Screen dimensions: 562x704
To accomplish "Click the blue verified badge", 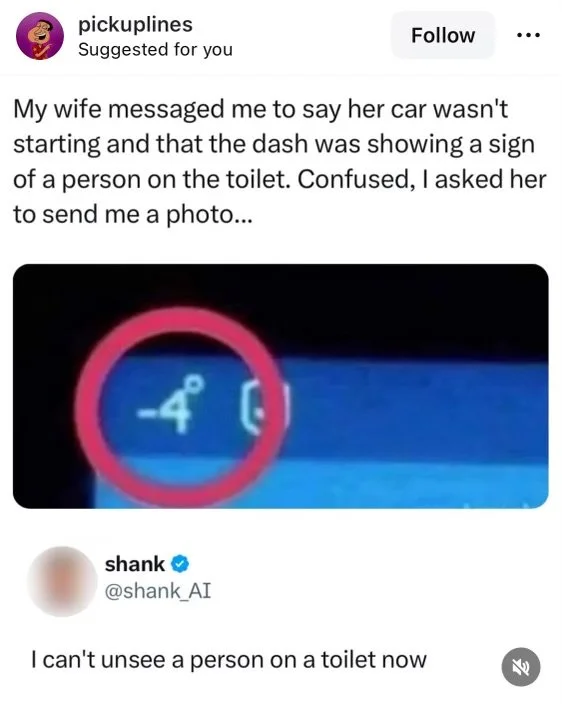I will click(180, 564).
